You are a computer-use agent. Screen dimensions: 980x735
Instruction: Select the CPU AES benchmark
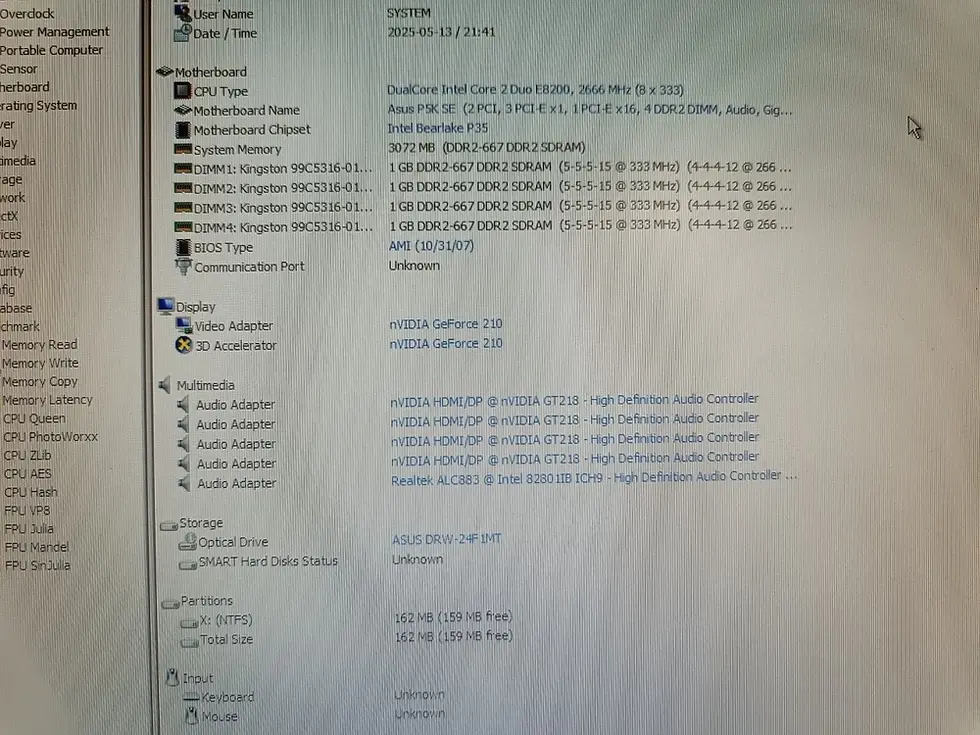[x=28, y=473]
